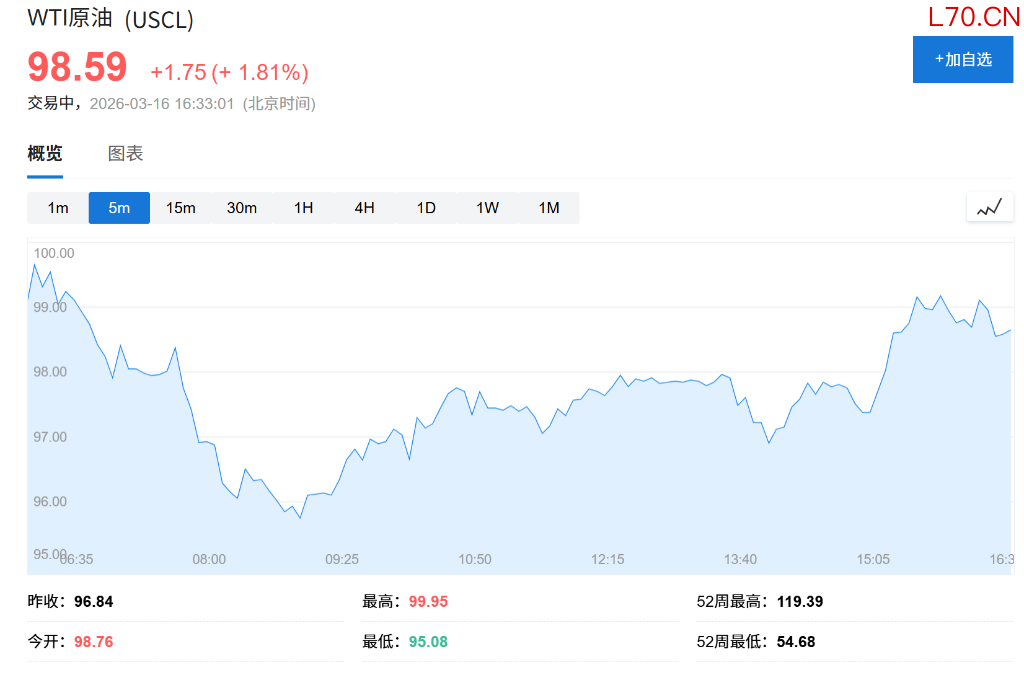Viewport: 1024px width, 673px height.
Task: Switch to the 图表 chart tab
Action: point(126,154)
